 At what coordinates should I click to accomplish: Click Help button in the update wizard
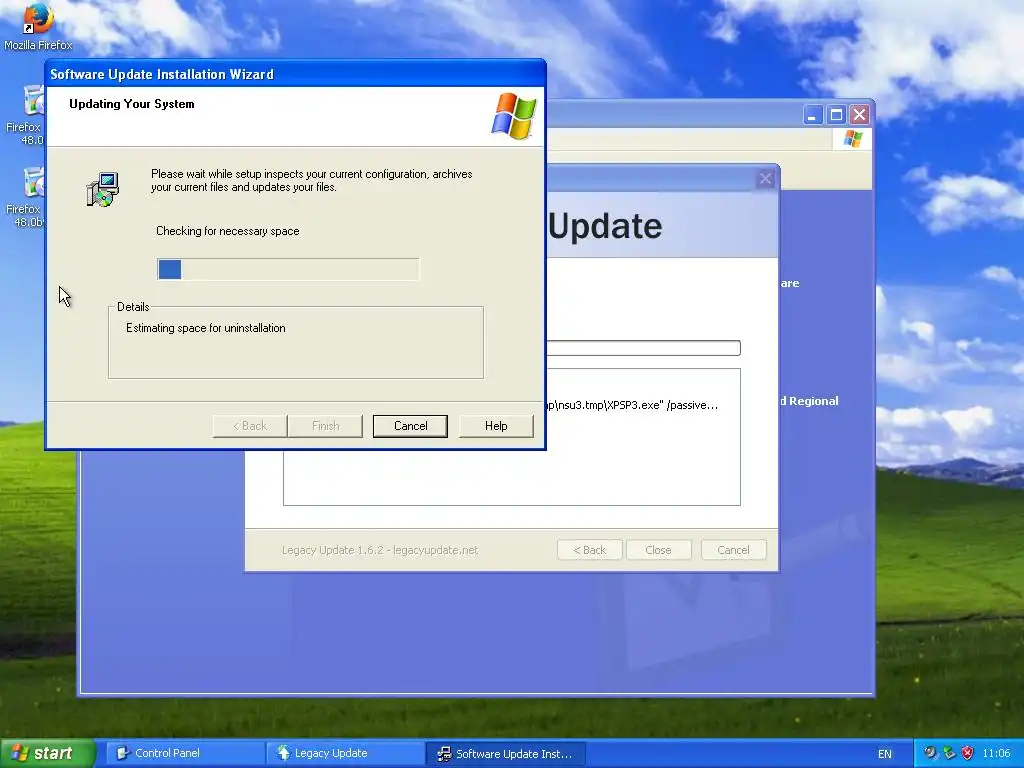(496, 426)
